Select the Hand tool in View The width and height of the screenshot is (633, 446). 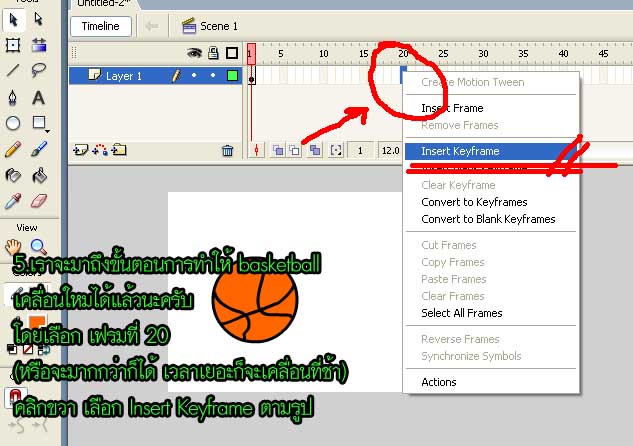[x=13, y=246]
